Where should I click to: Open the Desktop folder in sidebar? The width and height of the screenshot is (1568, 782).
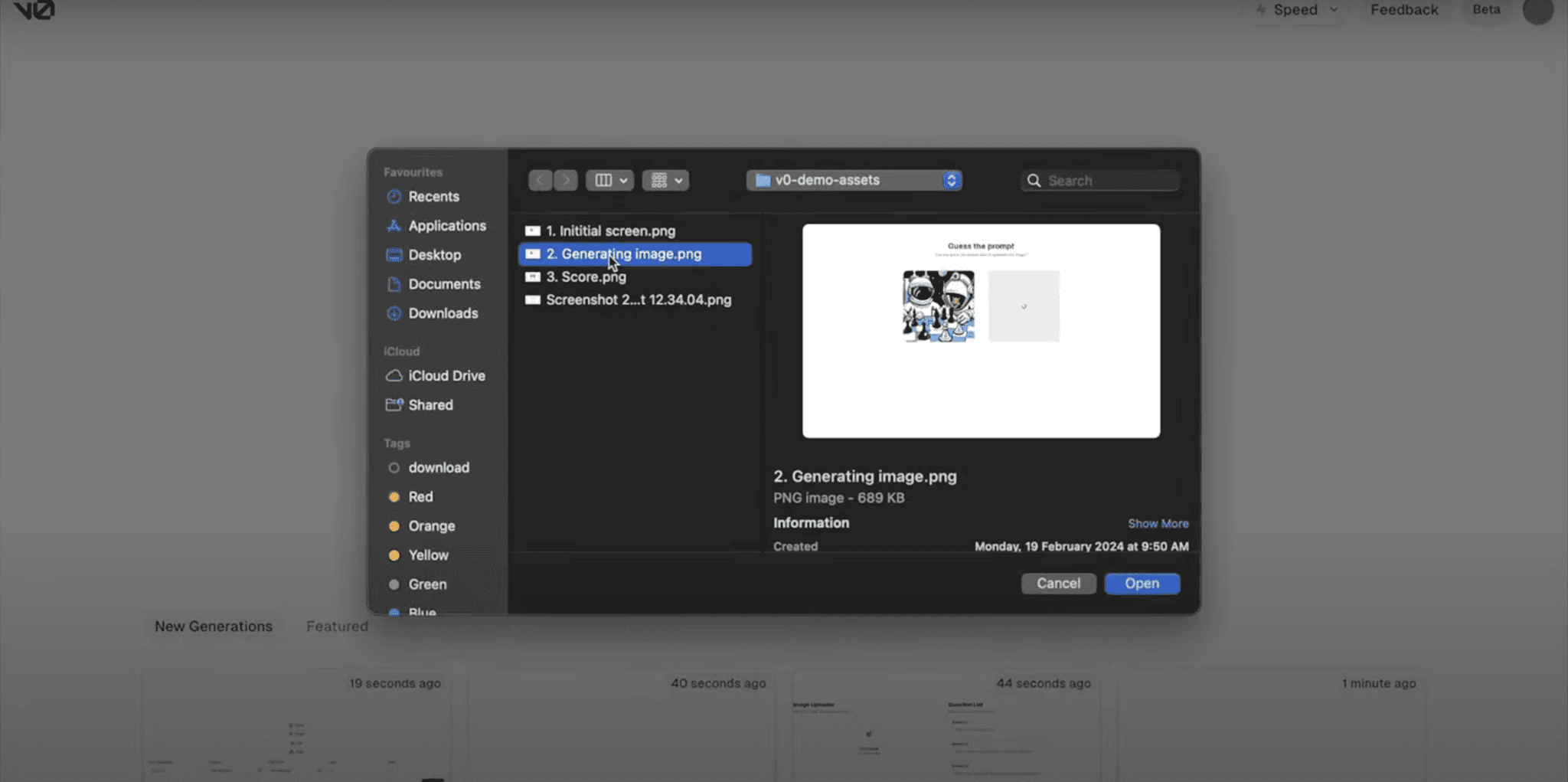[434, 254]
